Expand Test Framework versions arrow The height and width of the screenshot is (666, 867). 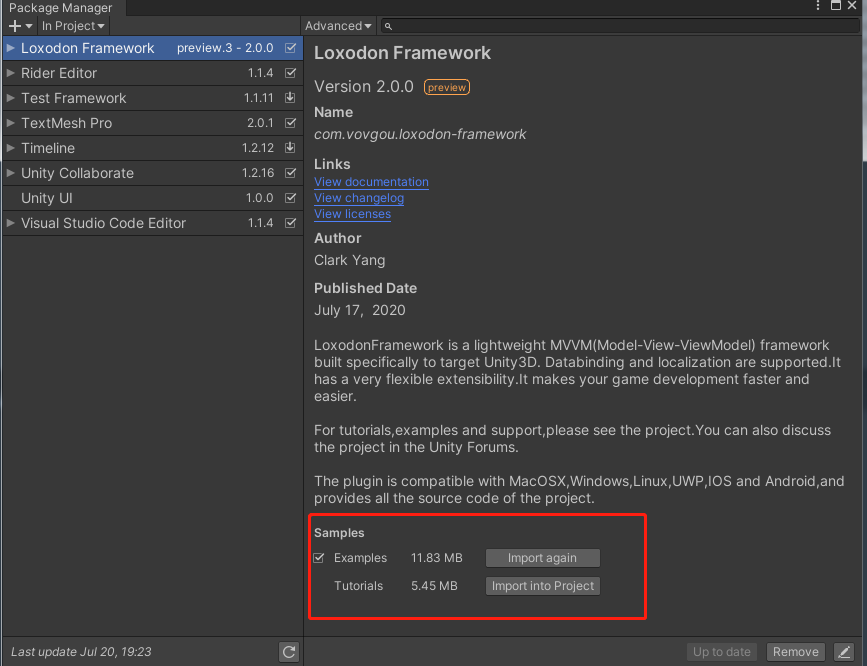tap(10, 98)
